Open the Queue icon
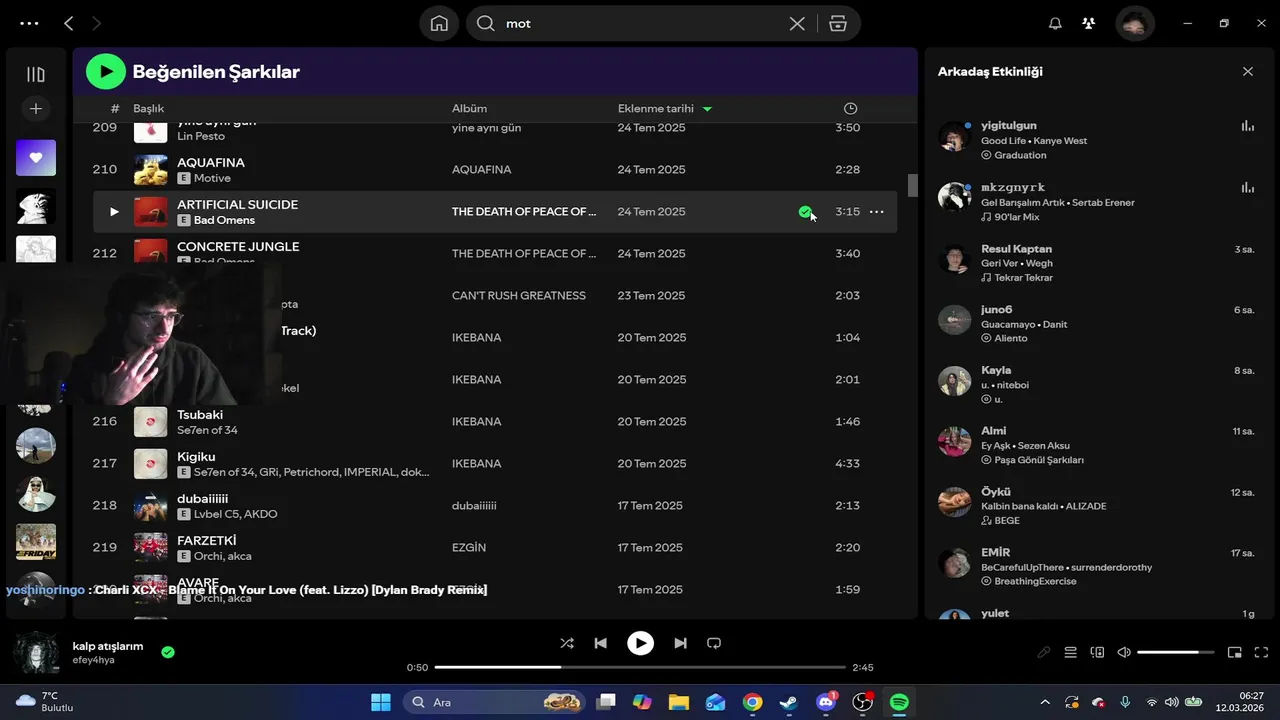Screen dimensions: 1280x720 [1071, 652]
